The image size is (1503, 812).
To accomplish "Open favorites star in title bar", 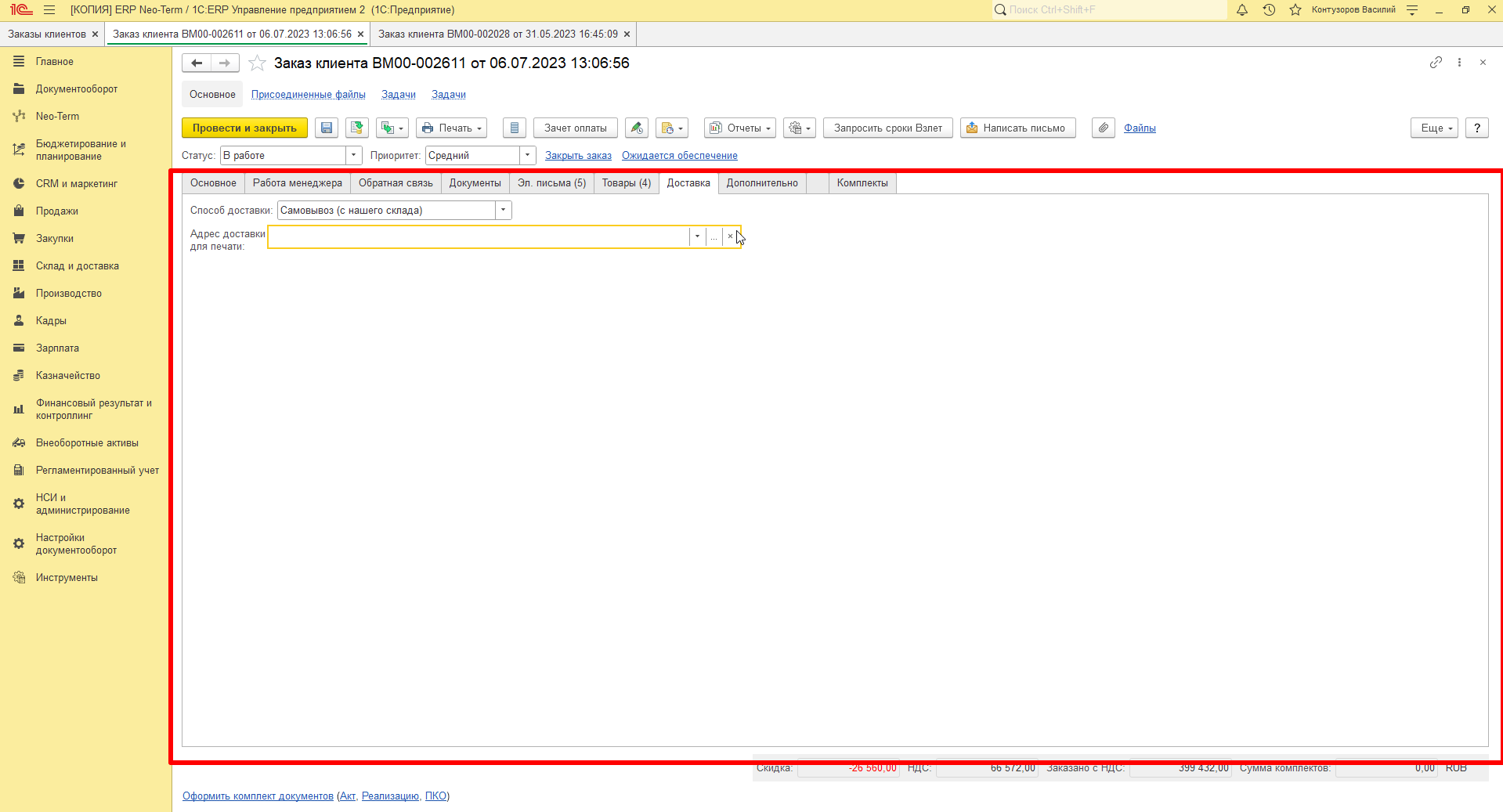I will point(1295,10).
